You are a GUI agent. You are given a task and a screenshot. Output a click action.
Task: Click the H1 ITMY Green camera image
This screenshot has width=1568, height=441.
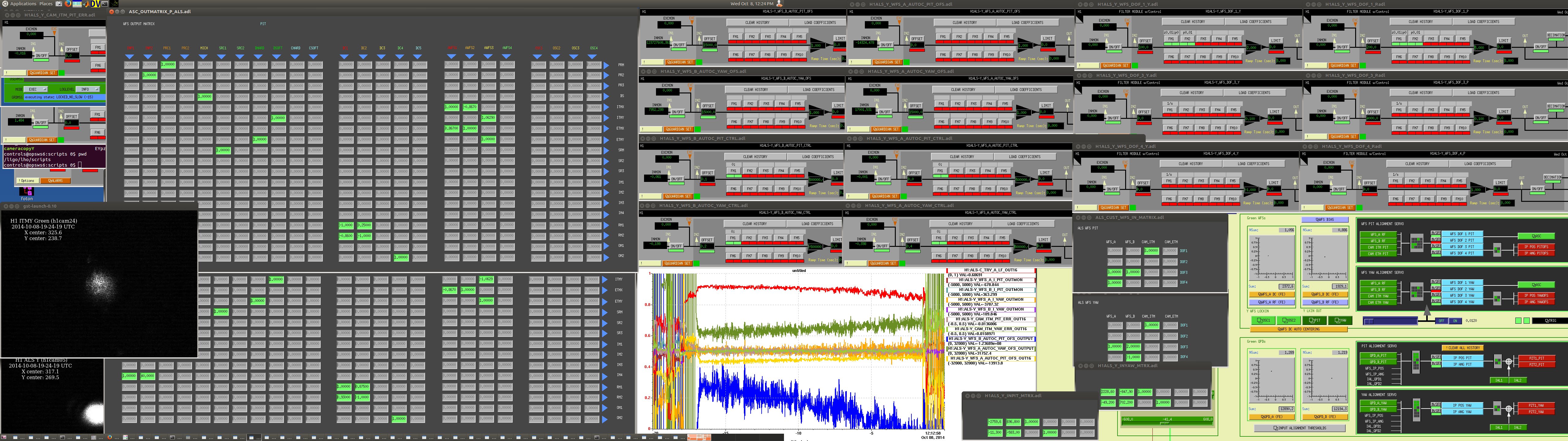click(x=99, y=284)
